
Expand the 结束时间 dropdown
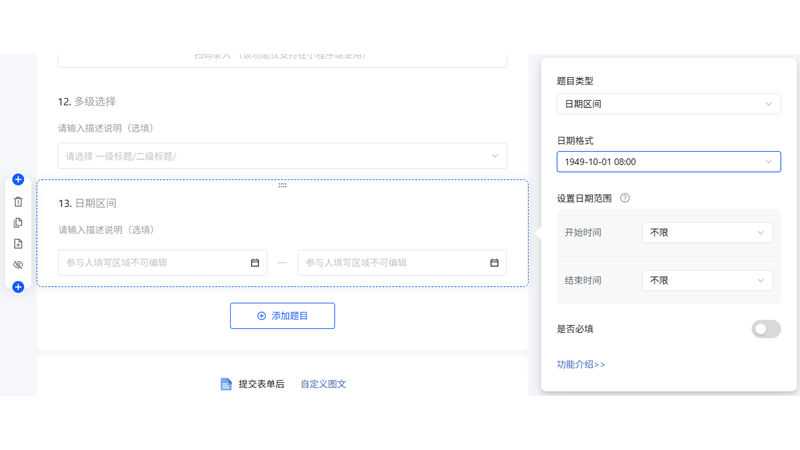(706, 281)
